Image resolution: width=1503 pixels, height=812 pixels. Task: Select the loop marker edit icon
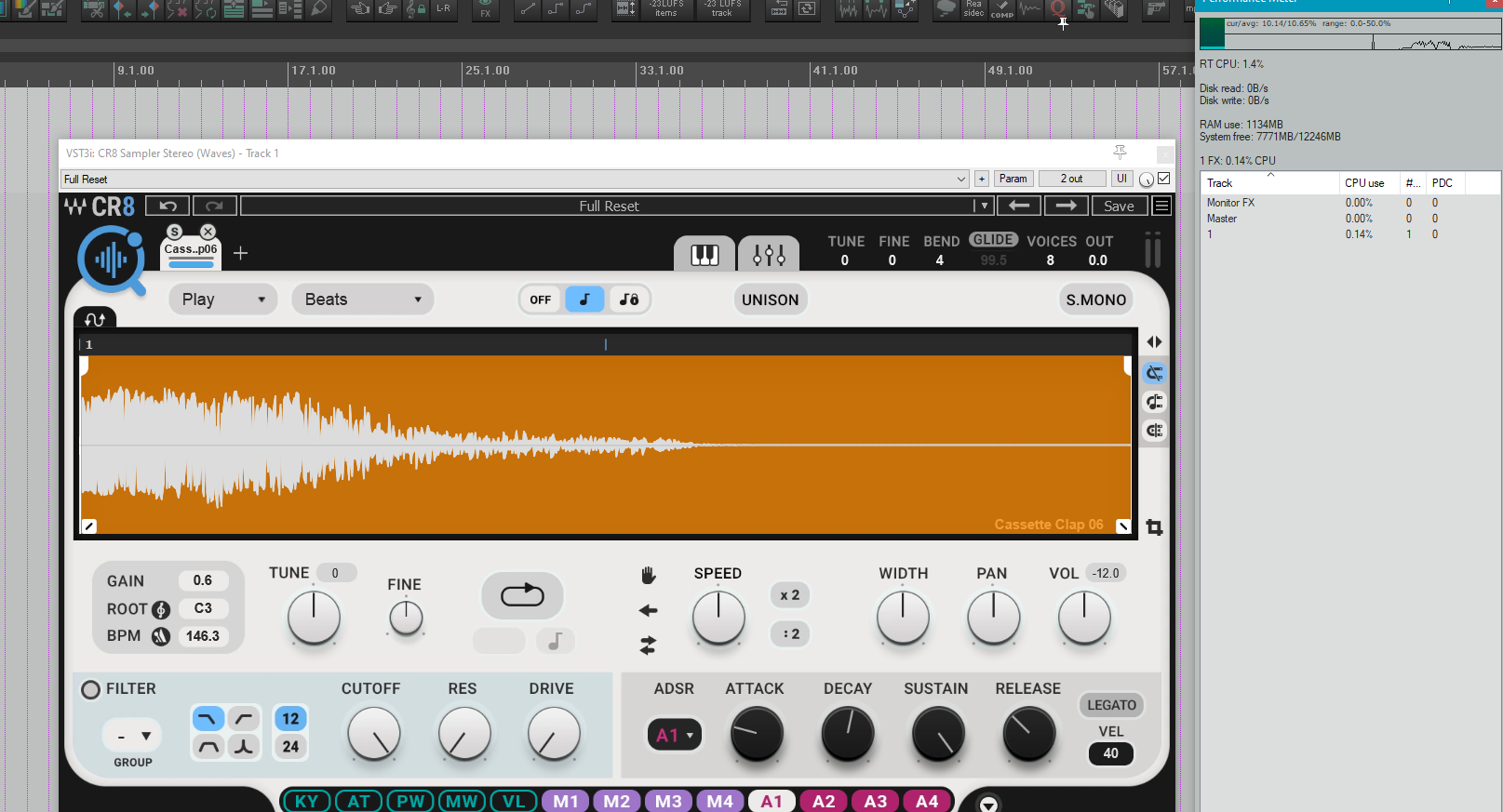(1155, 374)
